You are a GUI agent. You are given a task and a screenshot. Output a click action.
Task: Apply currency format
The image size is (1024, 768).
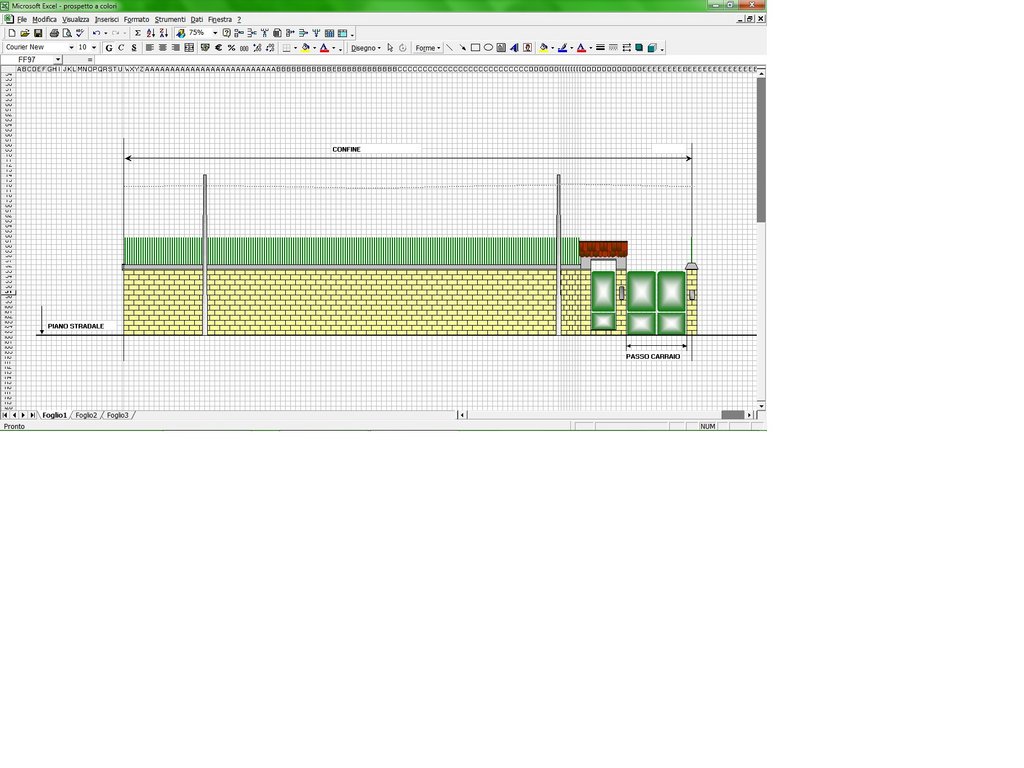(x=205, y=48)
